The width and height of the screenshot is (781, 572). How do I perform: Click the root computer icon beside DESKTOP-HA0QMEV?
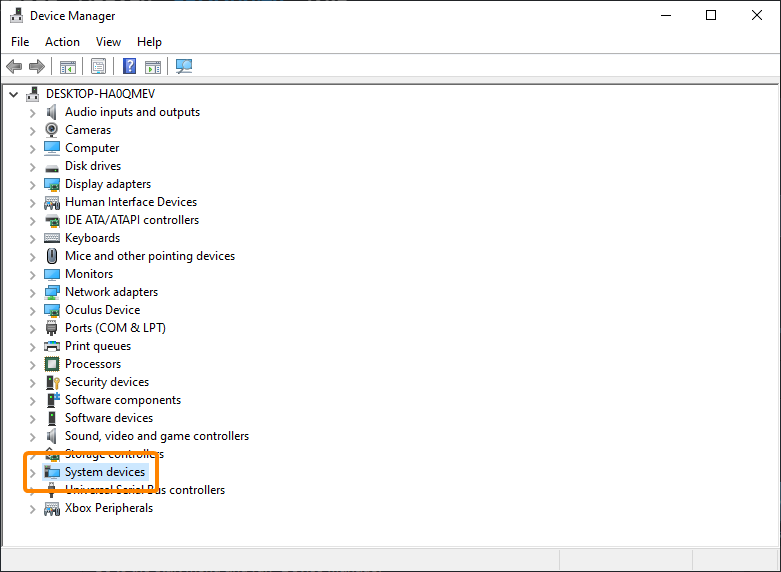click(32, 94)
